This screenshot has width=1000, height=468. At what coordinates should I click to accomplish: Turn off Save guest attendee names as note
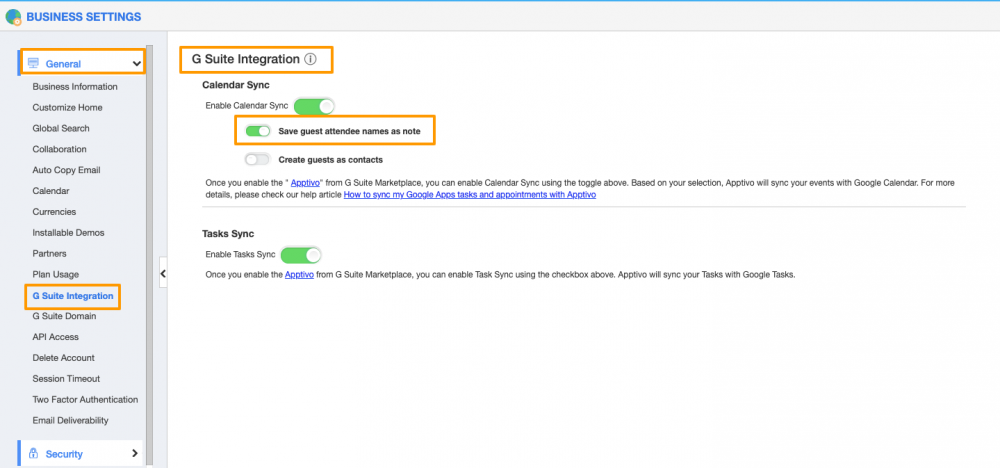pos(258,131)
